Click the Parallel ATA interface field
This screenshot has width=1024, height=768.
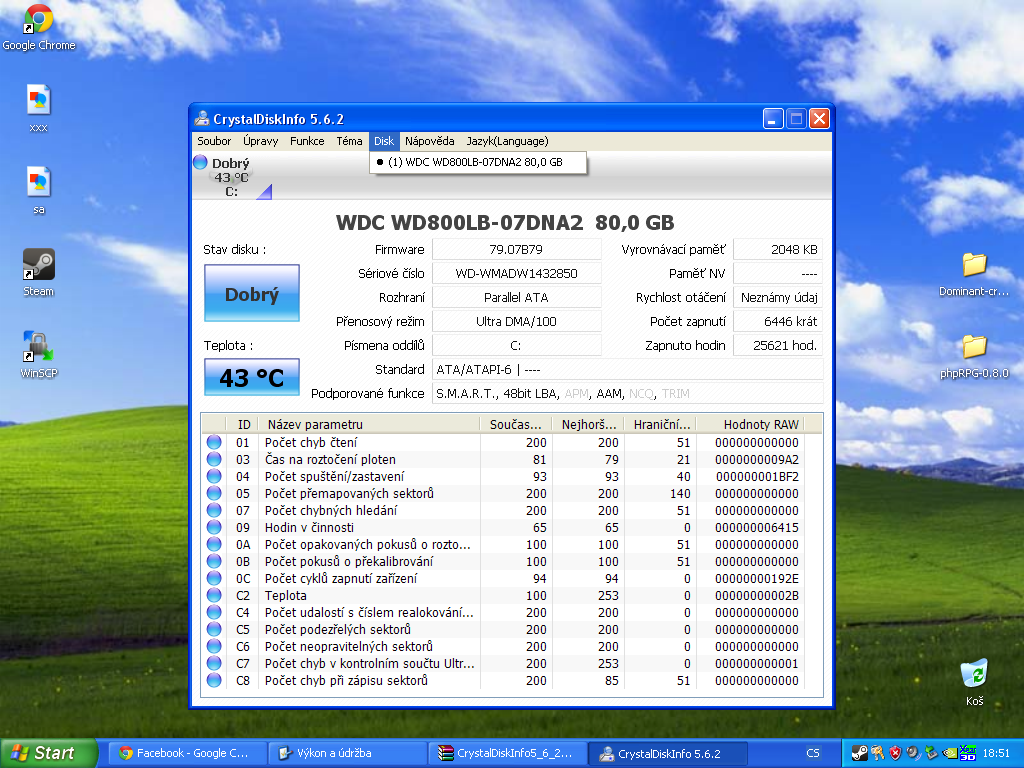coord(516,297)
